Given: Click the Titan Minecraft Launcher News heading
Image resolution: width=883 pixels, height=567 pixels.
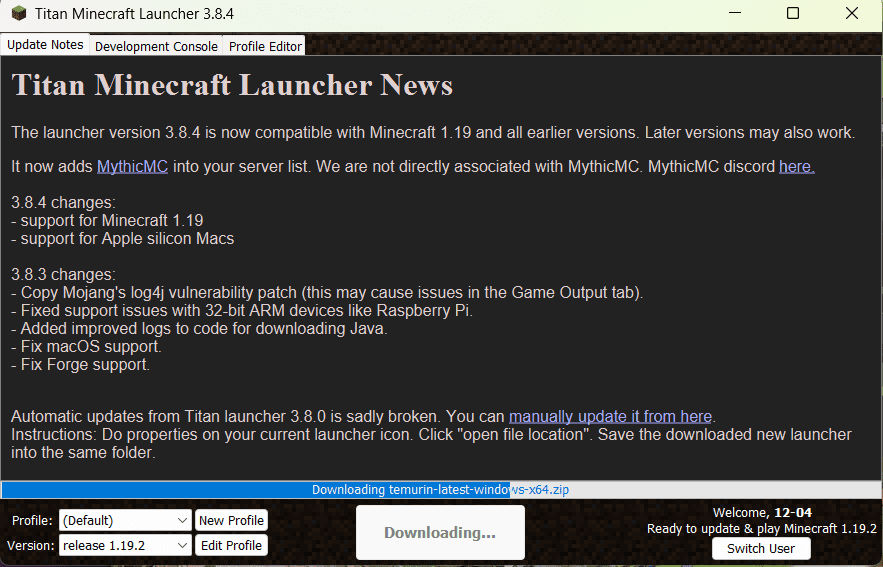Looking at the screenshot, I should click(232, 85).
